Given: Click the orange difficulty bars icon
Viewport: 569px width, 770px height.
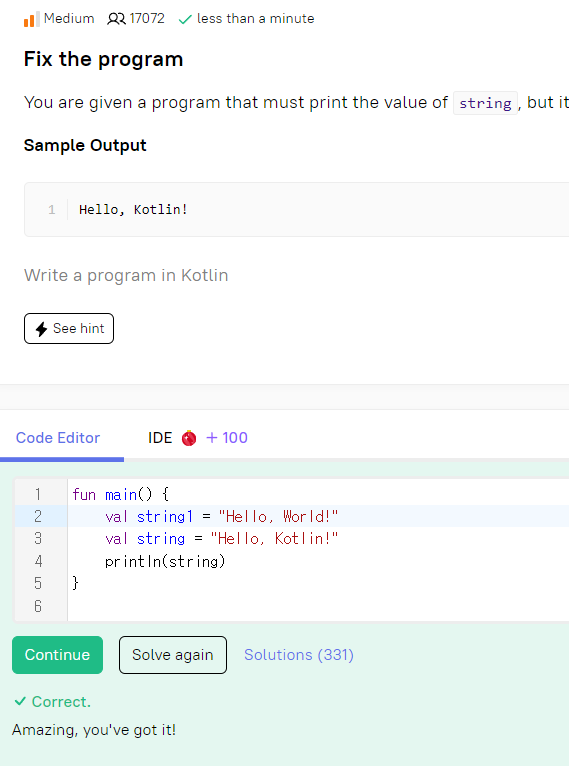Looking at the screenshot, I should coord(31,19).
